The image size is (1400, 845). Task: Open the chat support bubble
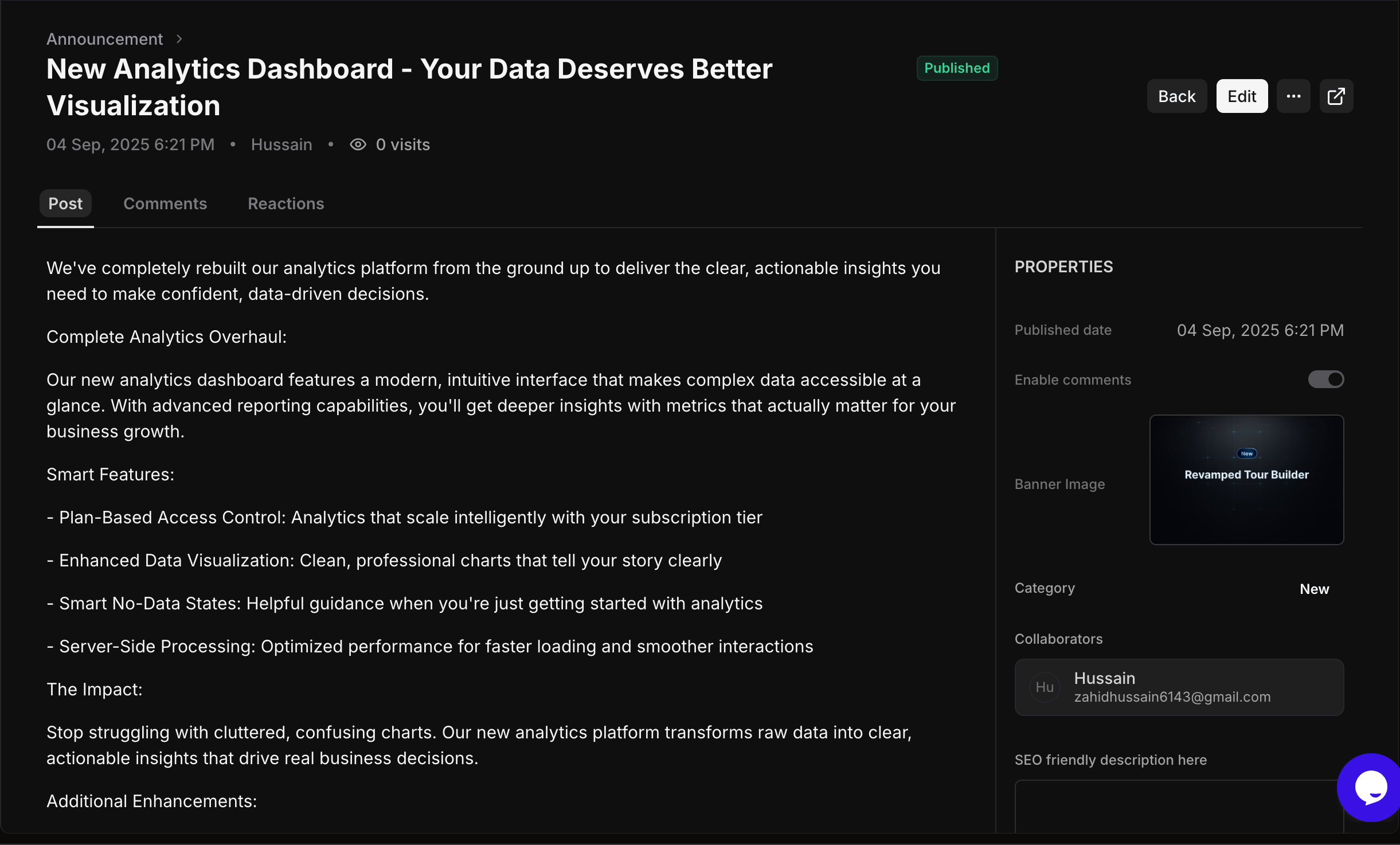coord(1370,788)
